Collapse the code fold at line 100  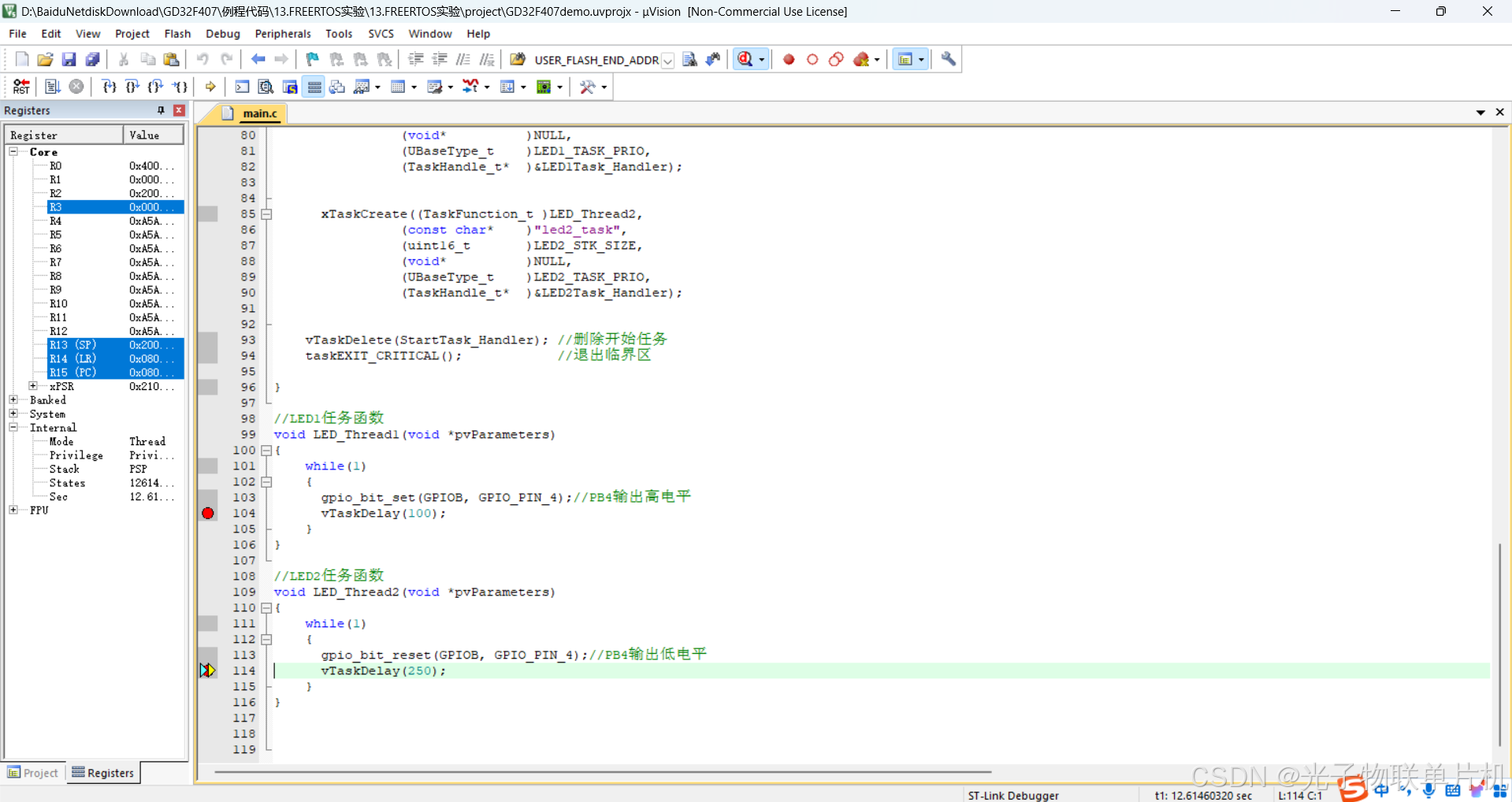(x=266, y=451)
